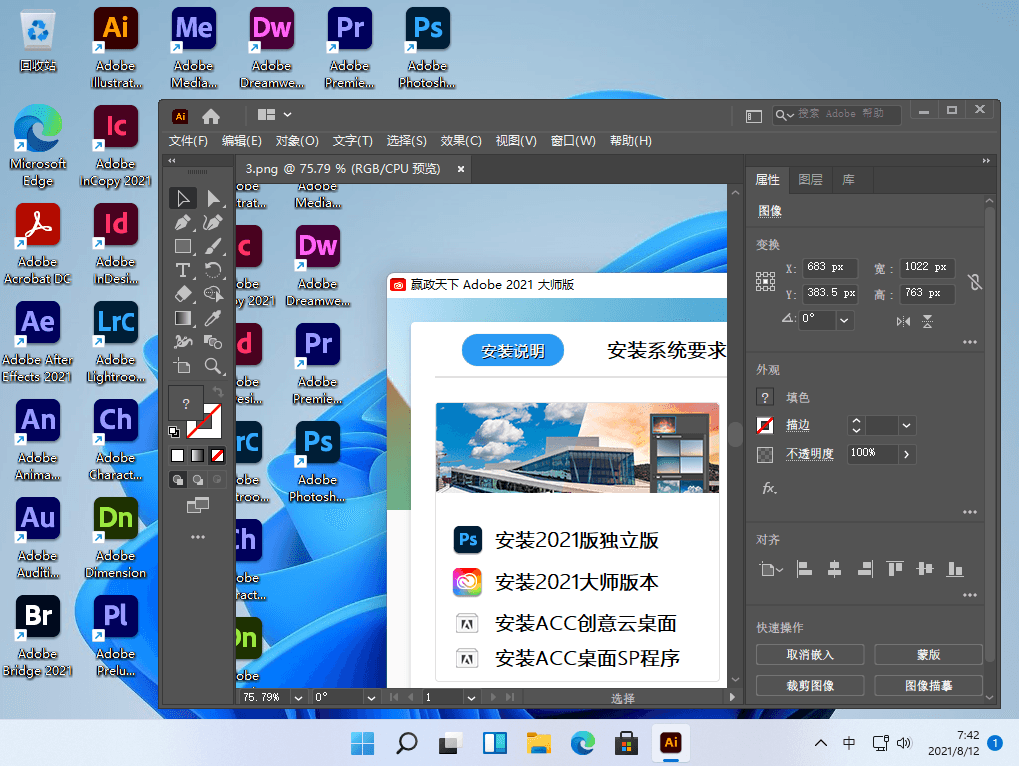Click Horizontal align center icon
Image resolution: width=1019 pixels, height=766 pixels.
click(x=834, y=569)
